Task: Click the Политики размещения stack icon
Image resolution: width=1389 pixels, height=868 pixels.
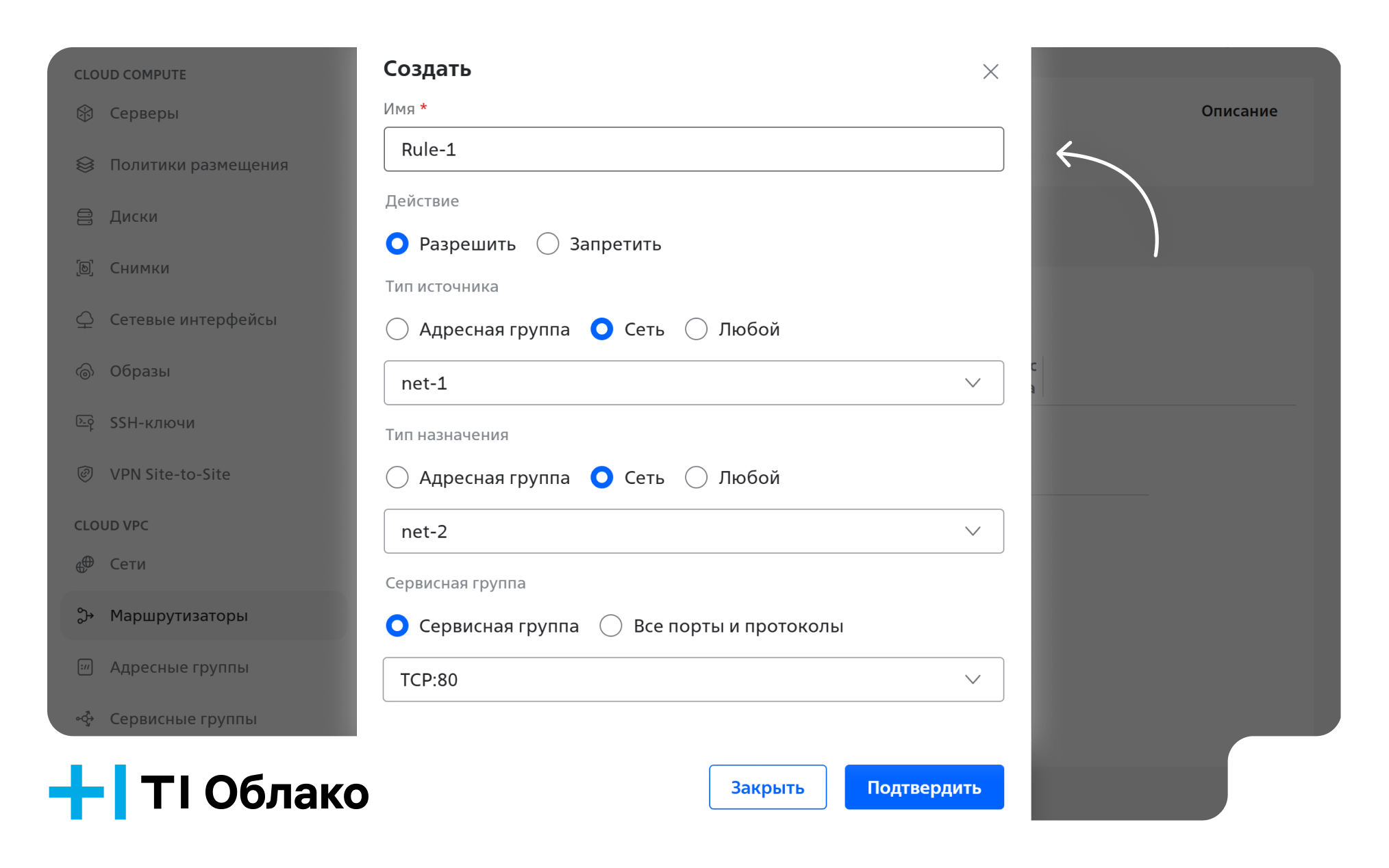Action: tap(85, 165)
